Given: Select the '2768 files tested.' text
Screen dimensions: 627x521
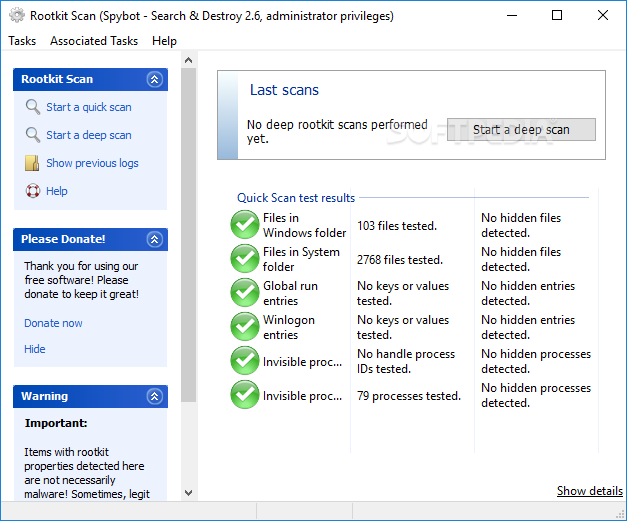Looking at the screenshot, I should point(400,260).
